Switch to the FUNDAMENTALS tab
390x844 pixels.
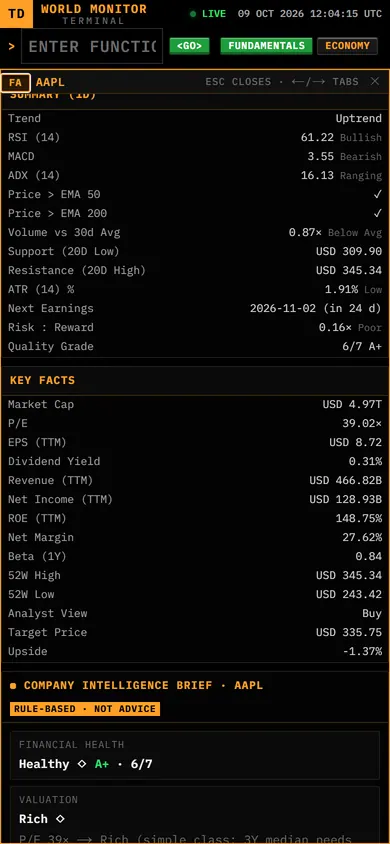[x=266, y=46]
